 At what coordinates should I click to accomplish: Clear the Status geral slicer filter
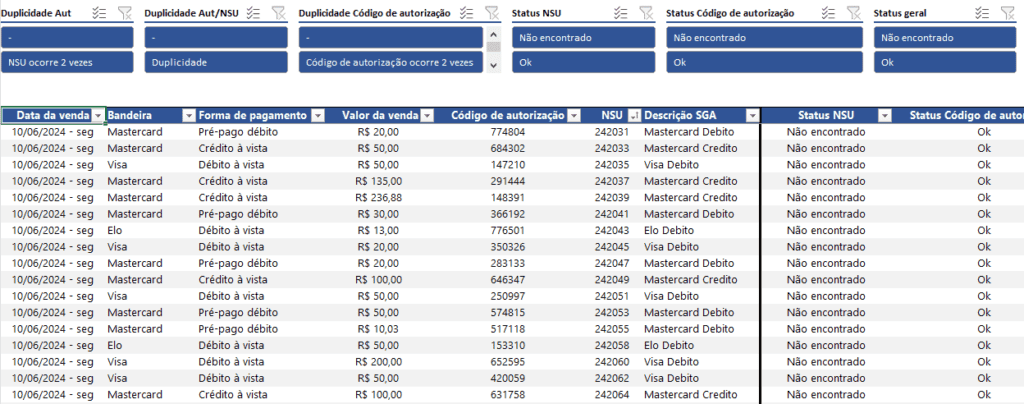tap(1006, 13)
